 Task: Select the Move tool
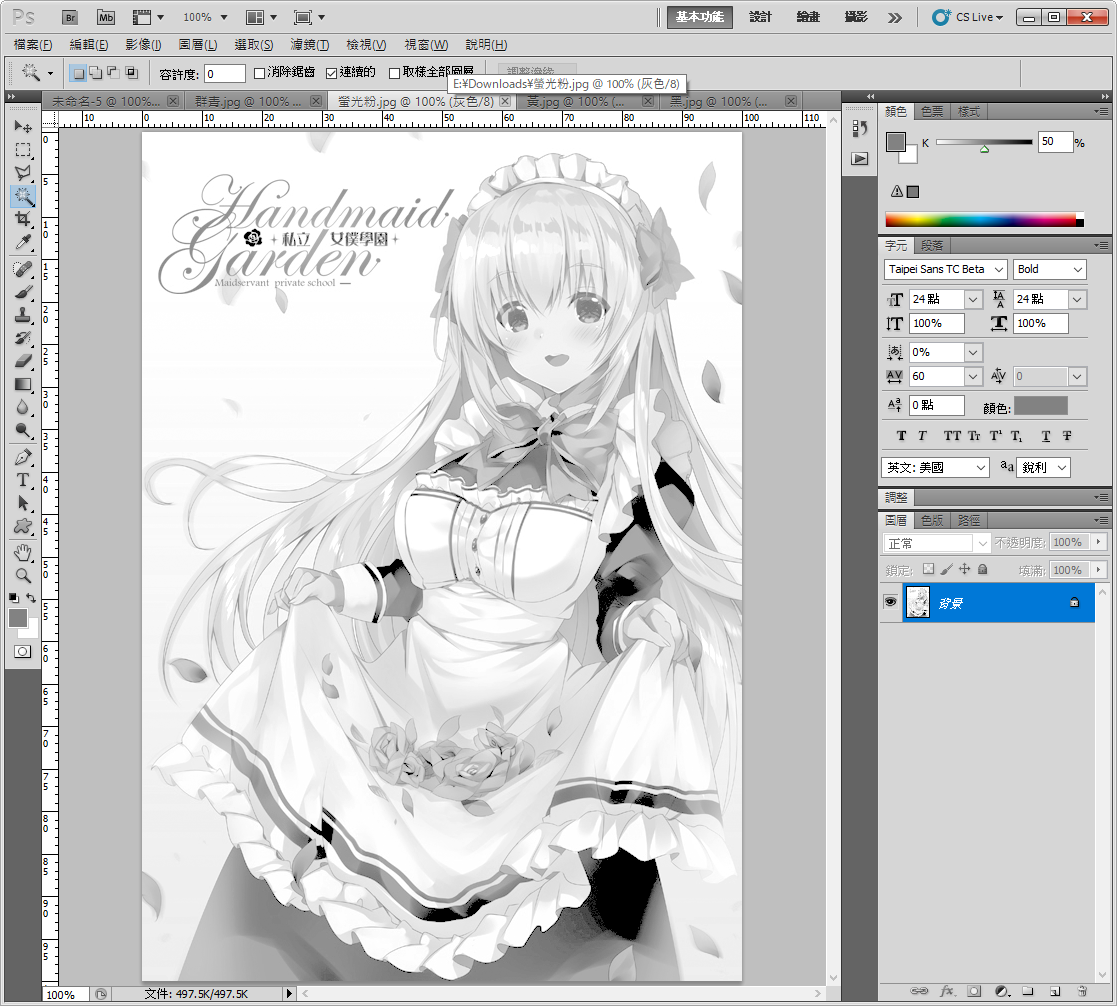23,126
